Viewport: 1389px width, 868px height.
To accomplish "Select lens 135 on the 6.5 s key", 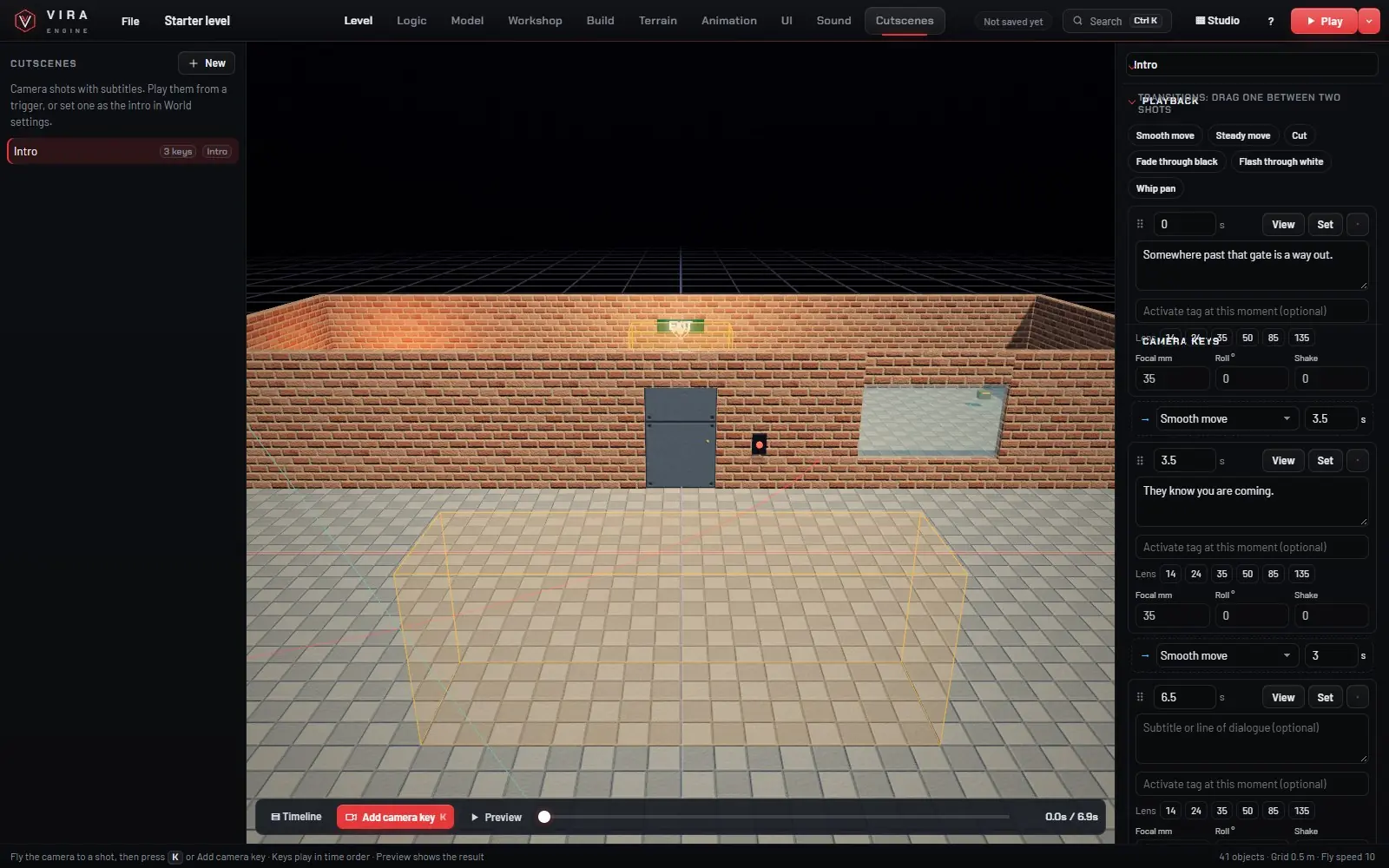I will pos(1301,811).
